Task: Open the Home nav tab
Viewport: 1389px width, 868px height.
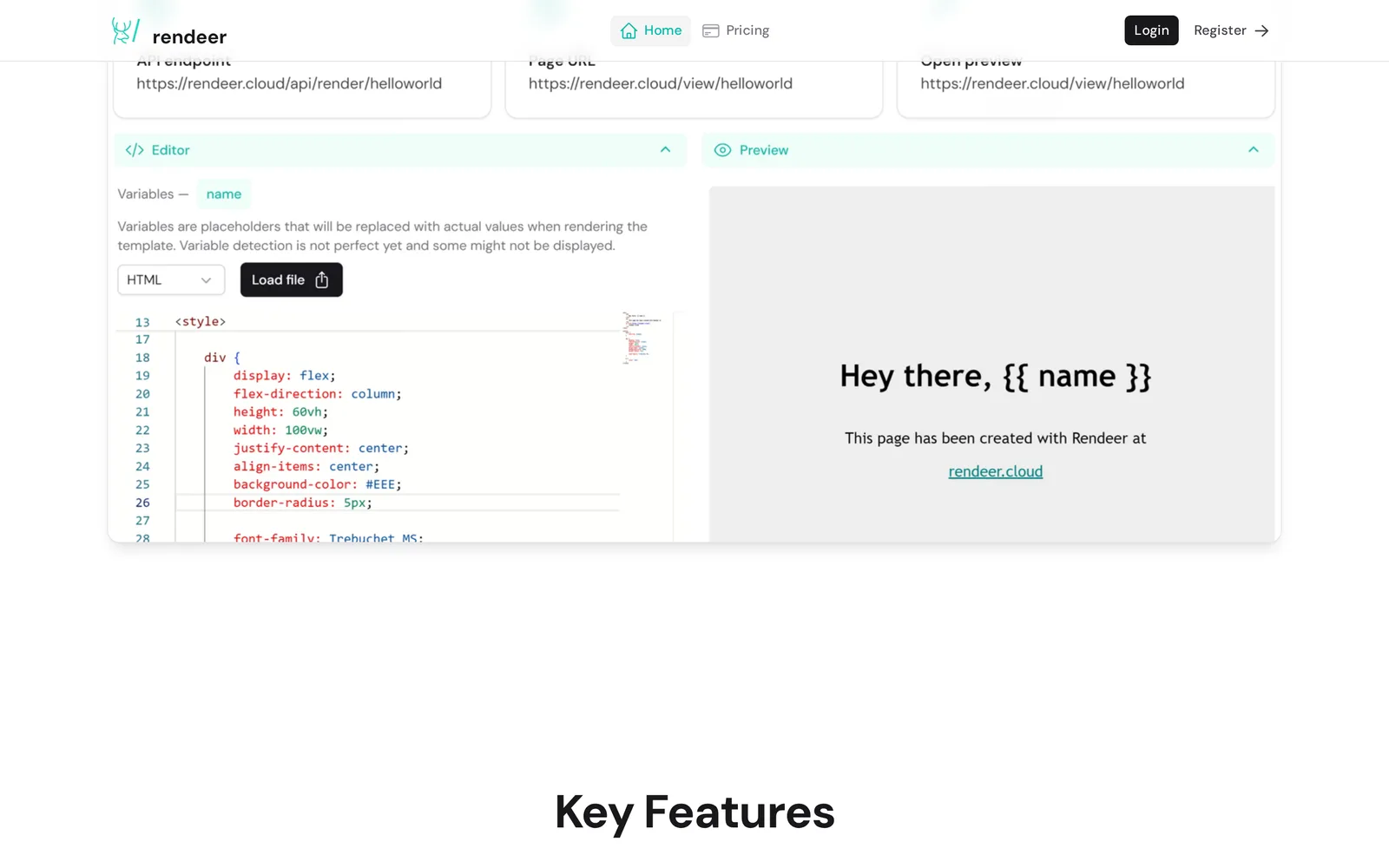Action: coord(650,30)
